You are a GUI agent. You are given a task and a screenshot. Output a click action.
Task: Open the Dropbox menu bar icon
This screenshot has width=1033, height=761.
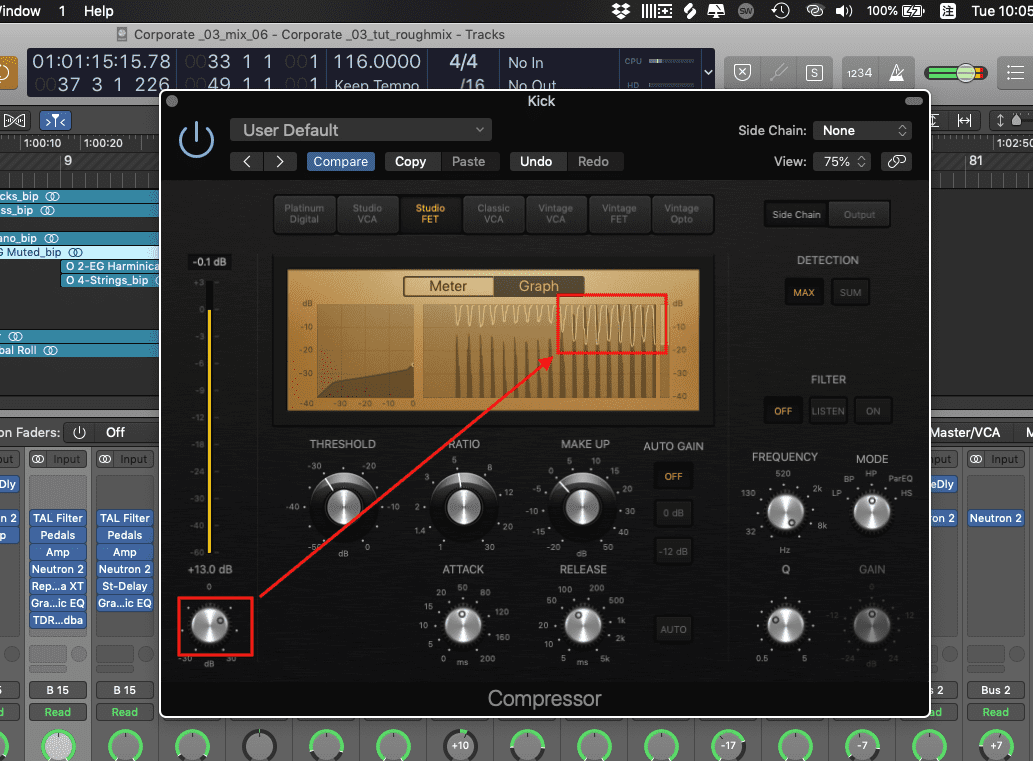621,11
